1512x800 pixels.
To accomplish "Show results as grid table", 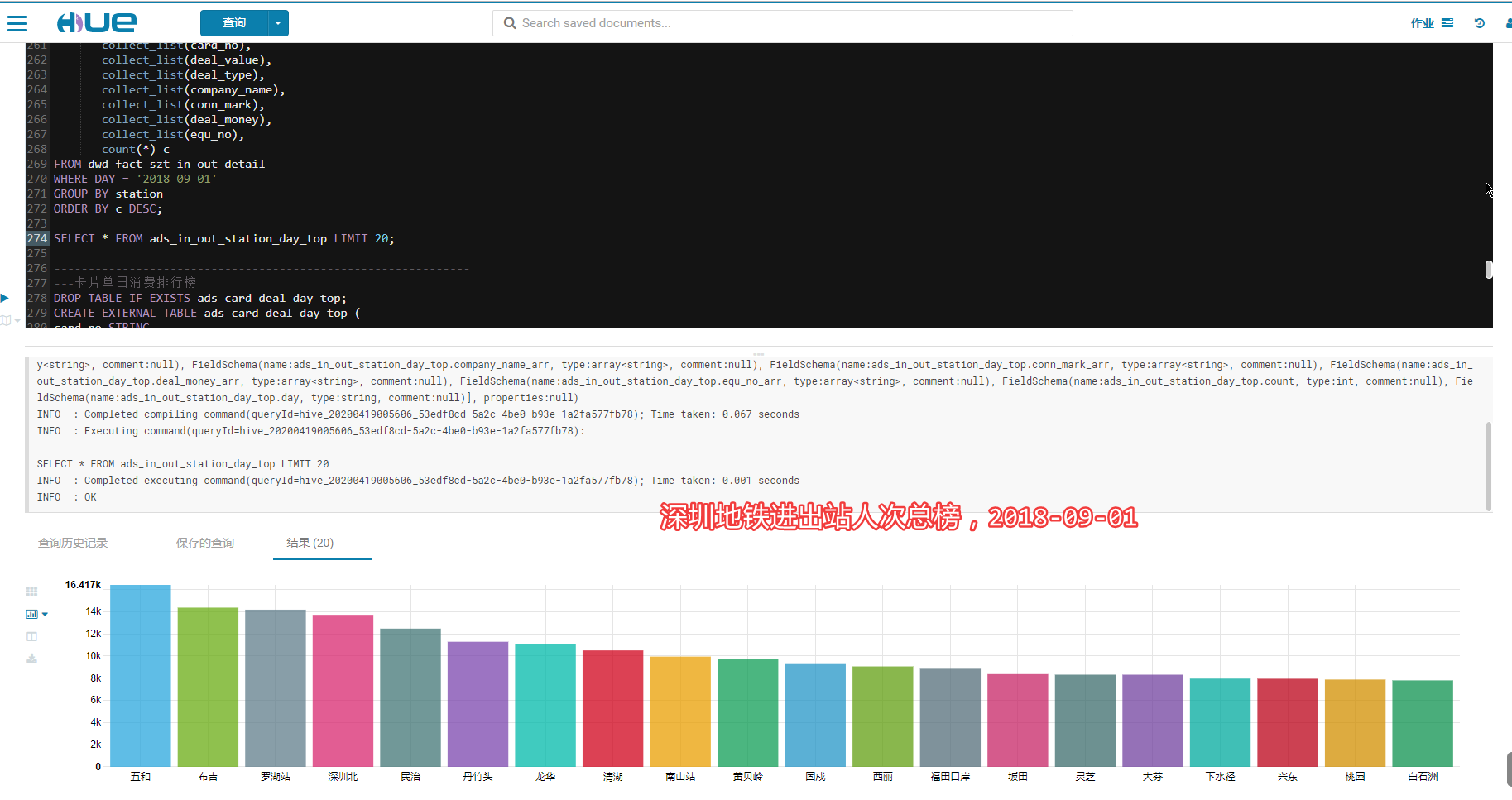I will (31, 592).
